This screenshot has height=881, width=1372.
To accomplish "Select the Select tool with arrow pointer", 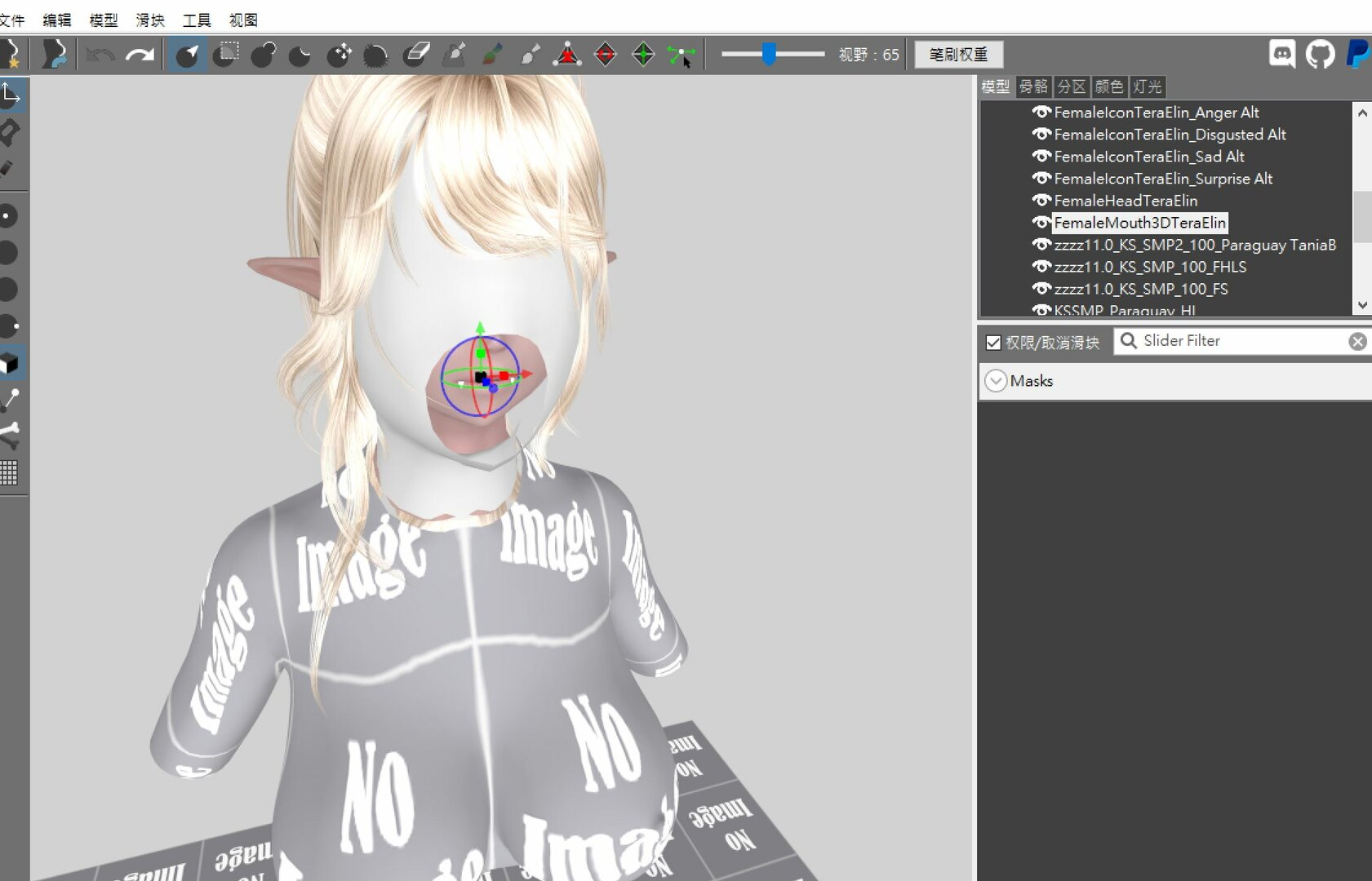I will [x=188, y=55].
